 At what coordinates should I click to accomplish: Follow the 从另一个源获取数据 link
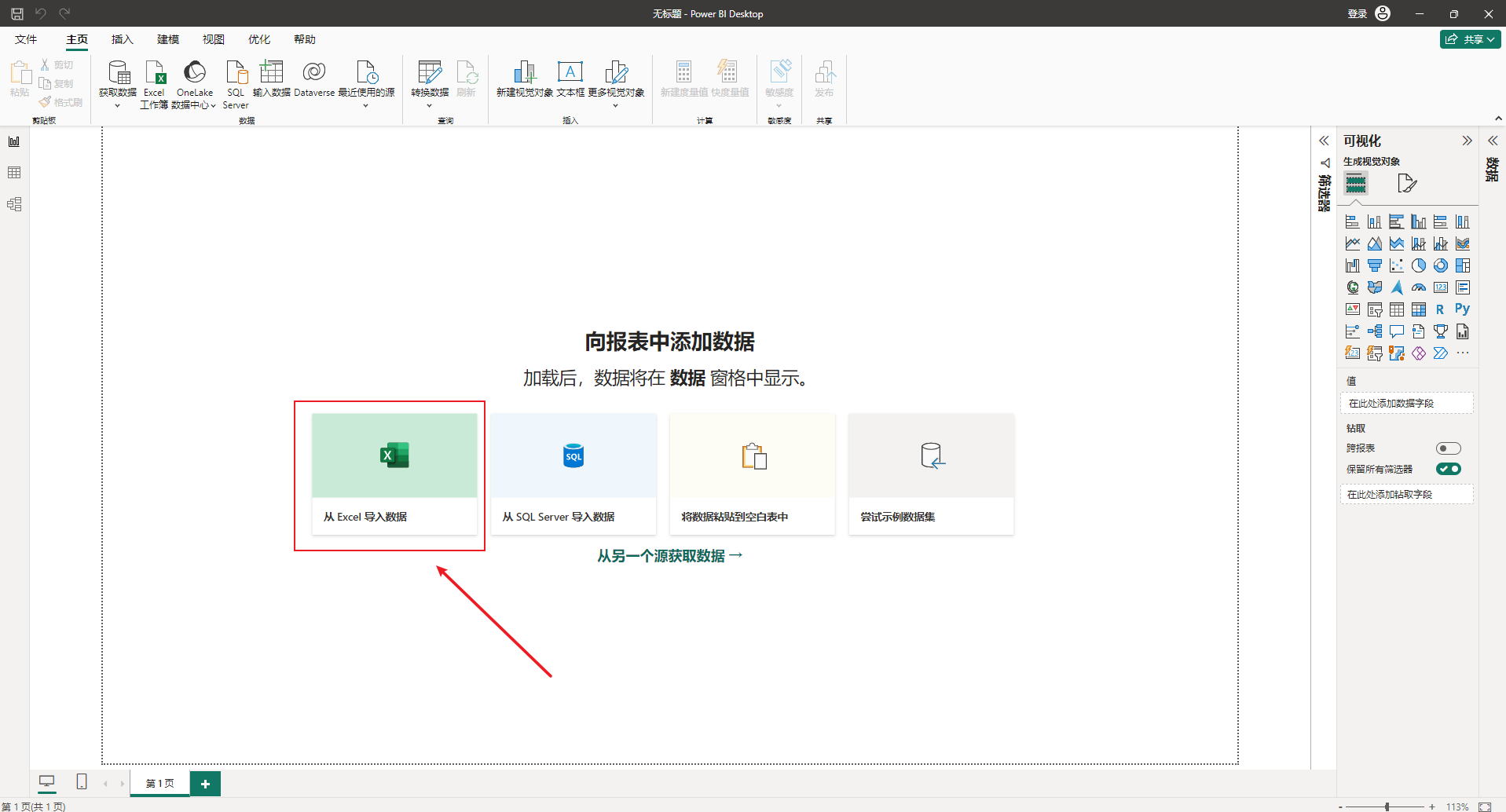click(669, 556)
